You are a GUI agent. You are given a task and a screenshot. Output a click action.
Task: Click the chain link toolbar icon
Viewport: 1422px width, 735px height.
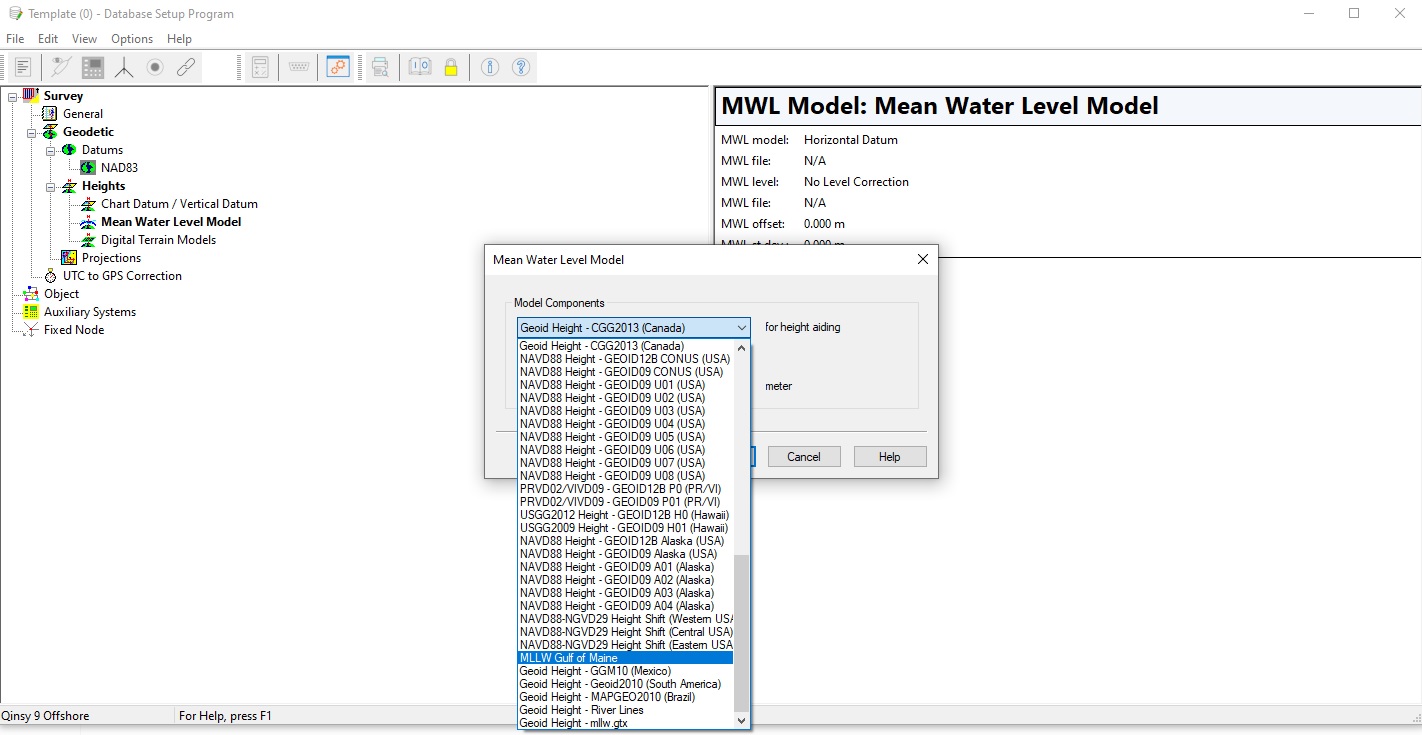[x=186, y=67]
